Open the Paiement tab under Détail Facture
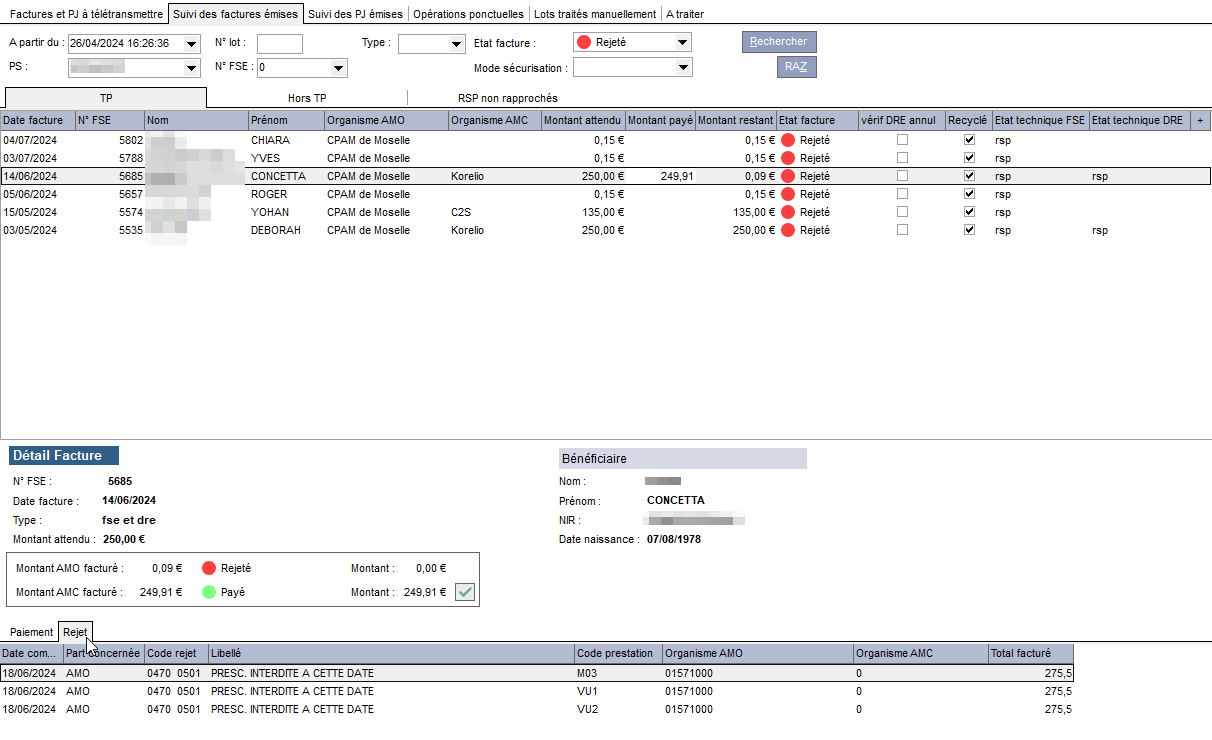Screen dimensions: 1212x740 [x=31, y=632]
